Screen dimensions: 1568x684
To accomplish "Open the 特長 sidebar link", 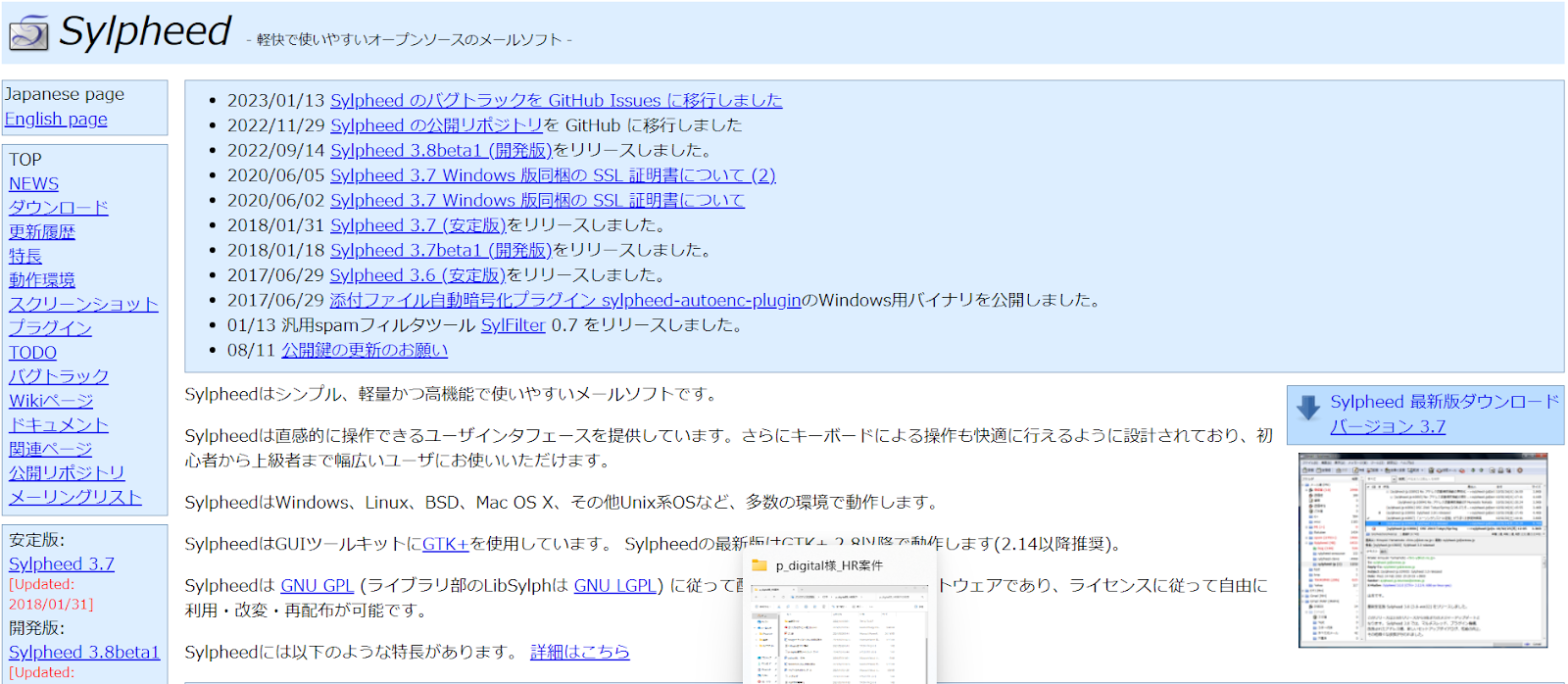I will pos(25,256).
